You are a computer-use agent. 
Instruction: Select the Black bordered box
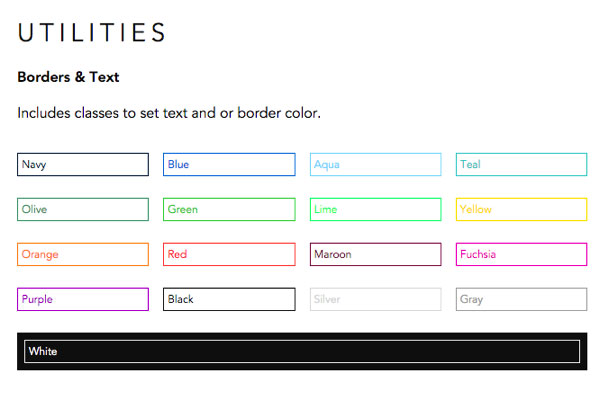229,299
